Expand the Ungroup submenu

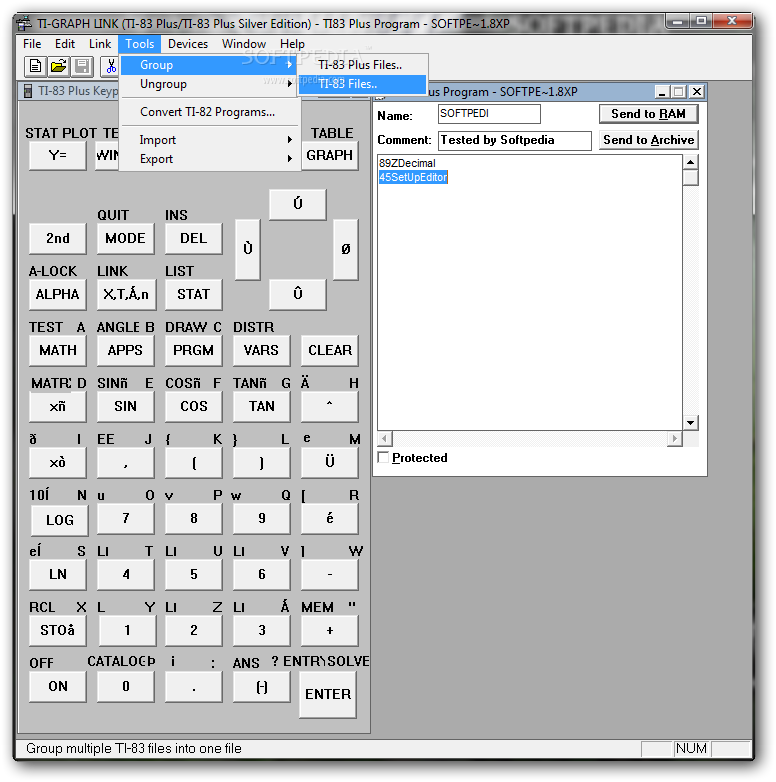[x=208, y=84]
